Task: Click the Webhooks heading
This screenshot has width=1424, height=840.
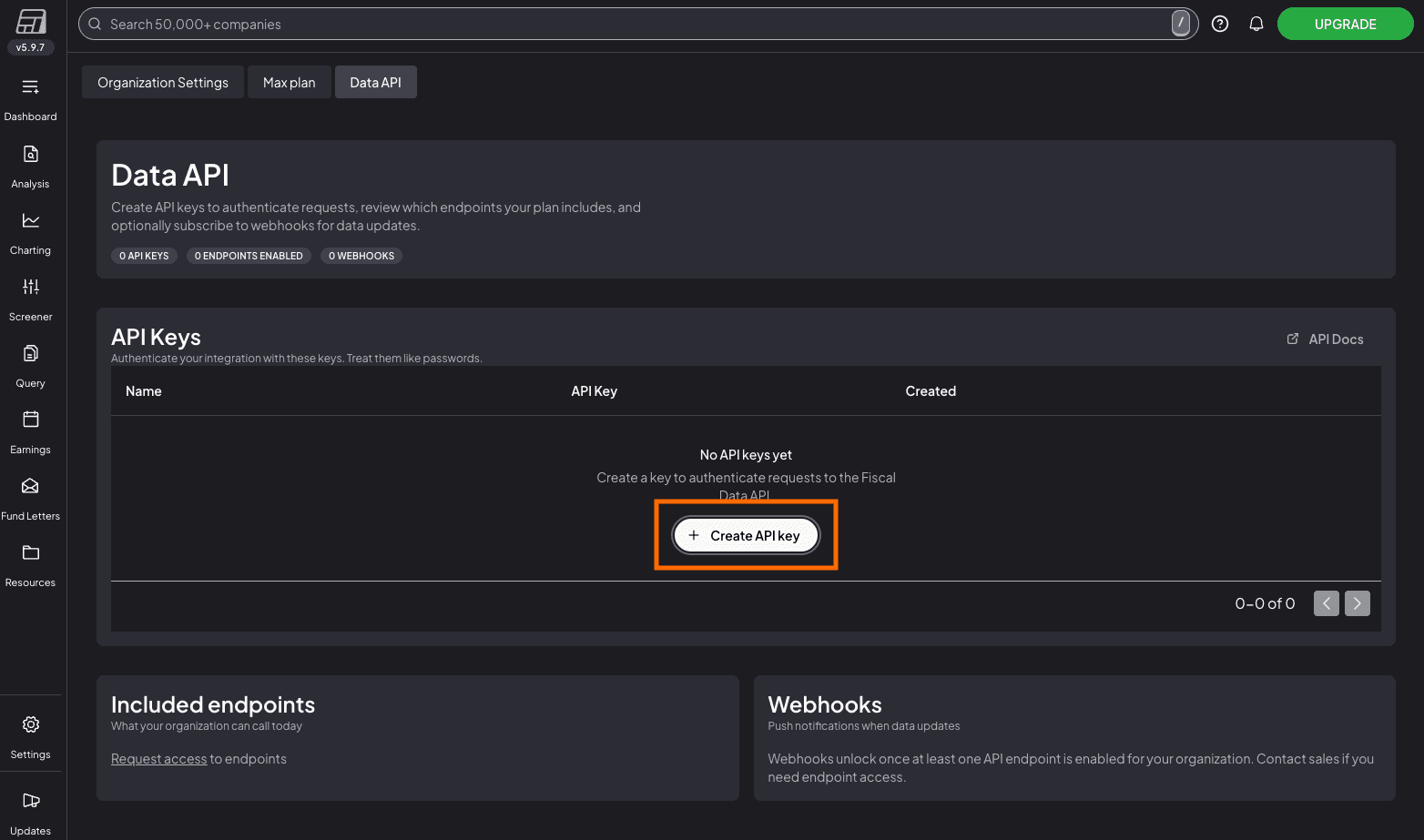Action: [825, 704]
